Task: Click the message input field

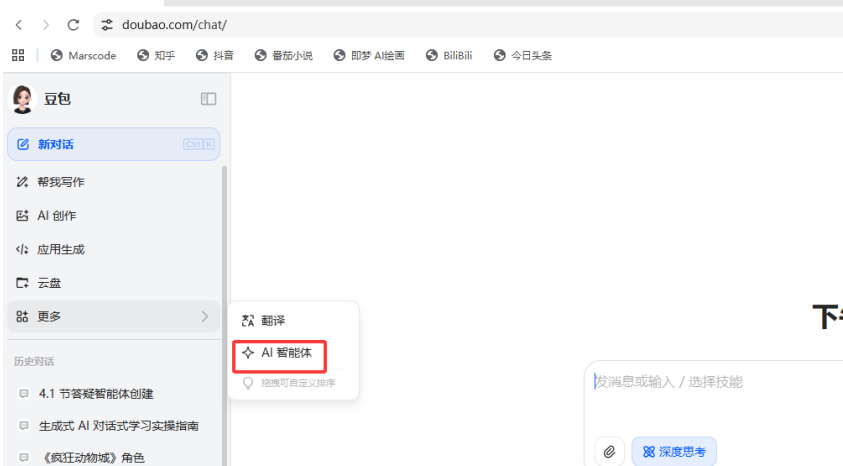Action: coord(710,382)
